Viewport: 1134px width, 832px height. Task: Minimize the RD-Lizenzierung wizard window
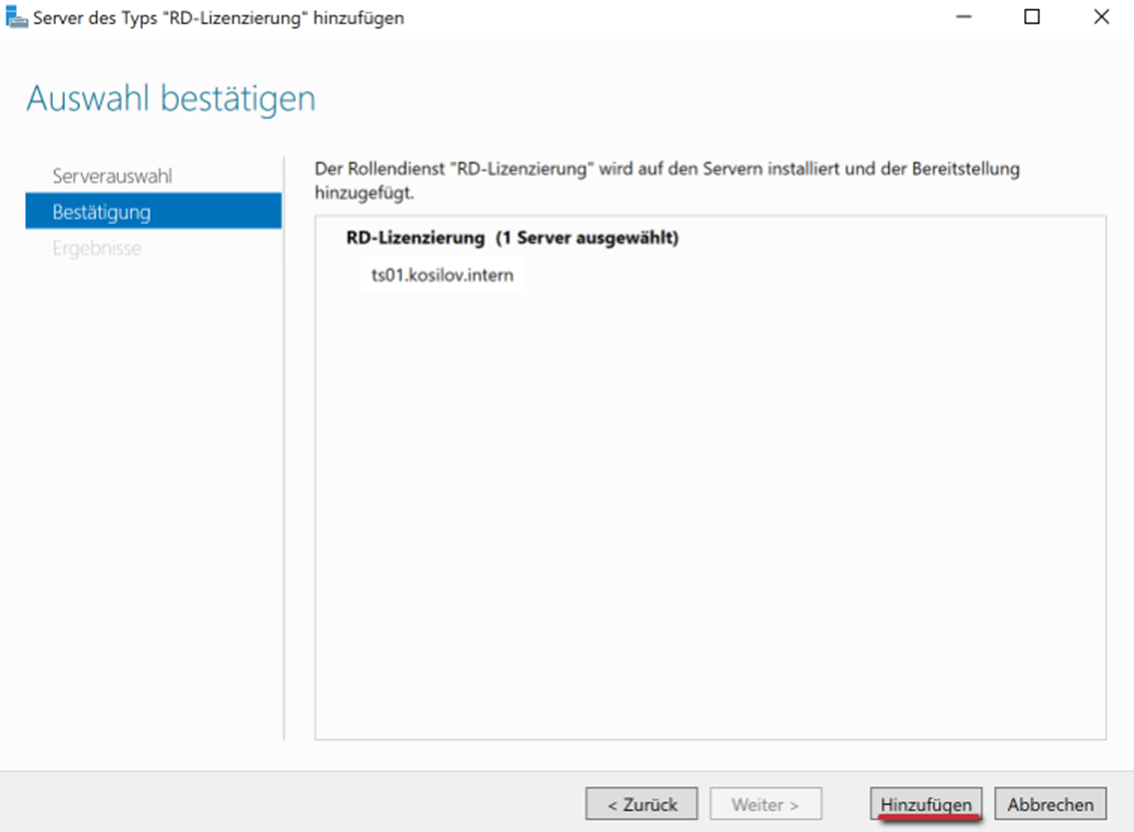[x=963, y=18]
